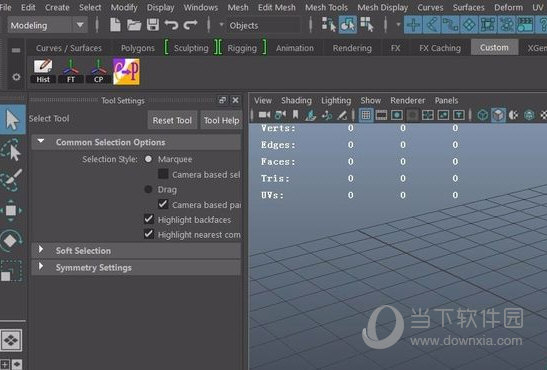547x370 pixels.
Task: Activate the Paint Selection tool
Action: tap(11, 180)
